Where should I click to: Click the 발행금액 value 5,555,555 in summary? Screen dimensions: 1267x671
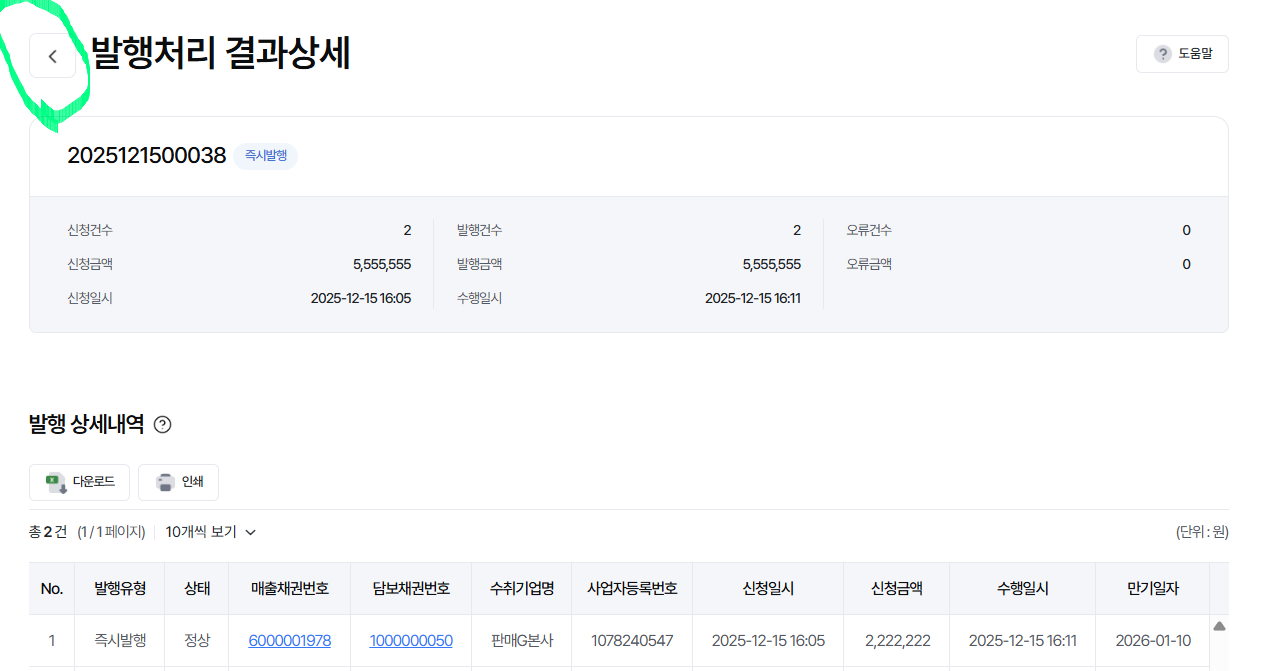click(772, 264)
